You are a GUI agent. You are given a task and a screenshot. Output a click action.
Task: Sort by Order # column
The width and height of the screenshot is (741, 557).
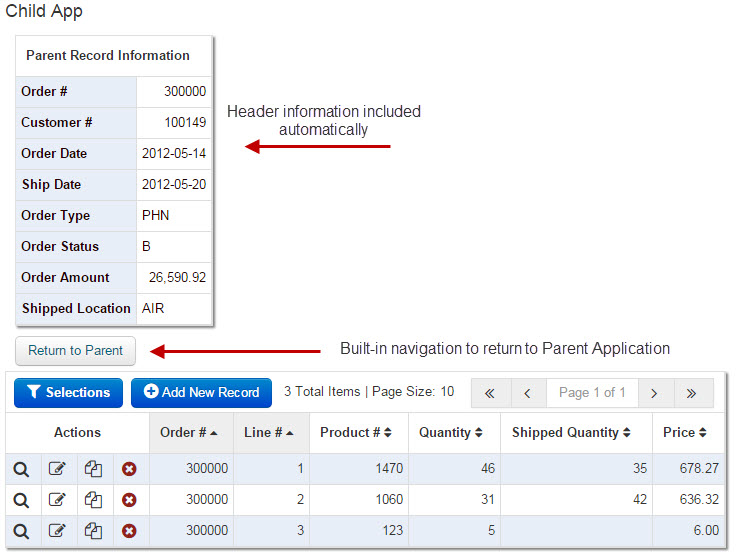tap(189, 433)
